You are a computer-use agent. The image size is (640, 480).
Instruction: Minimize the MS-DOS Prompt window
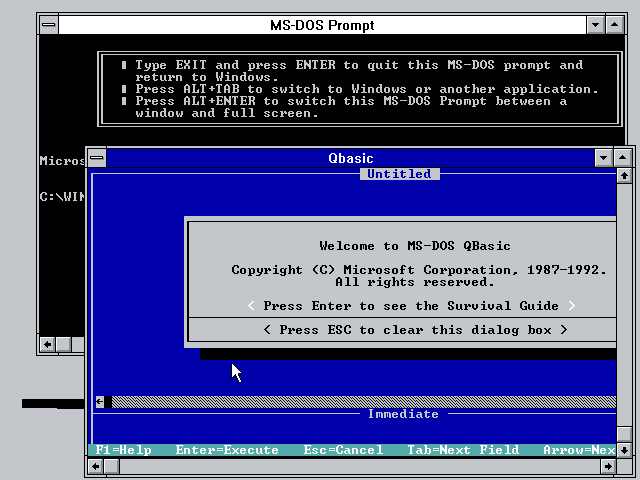(x=596, y=25)
